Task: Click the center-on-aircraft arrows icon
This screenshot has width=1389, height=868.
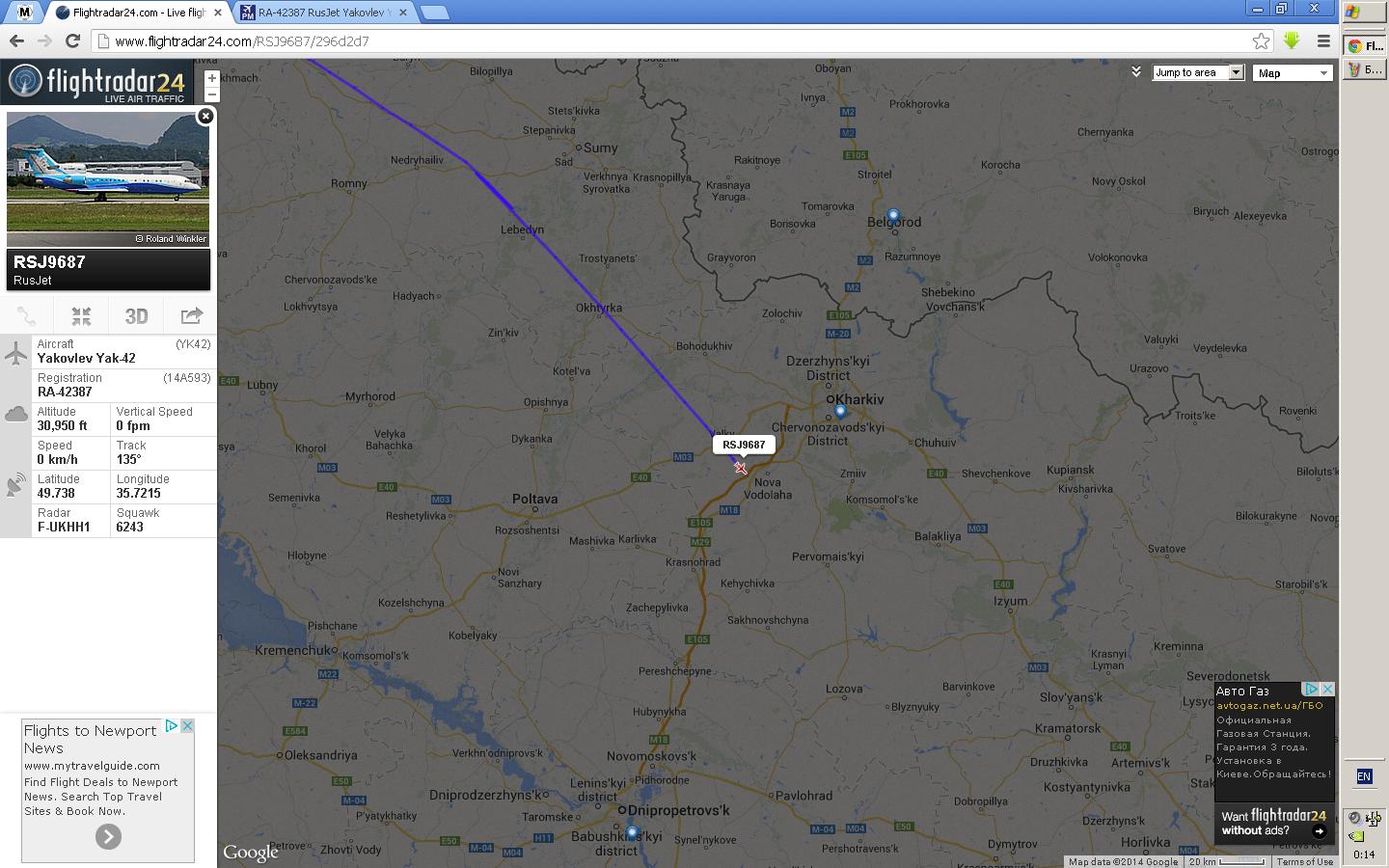Action: click(x=81, y=316)
